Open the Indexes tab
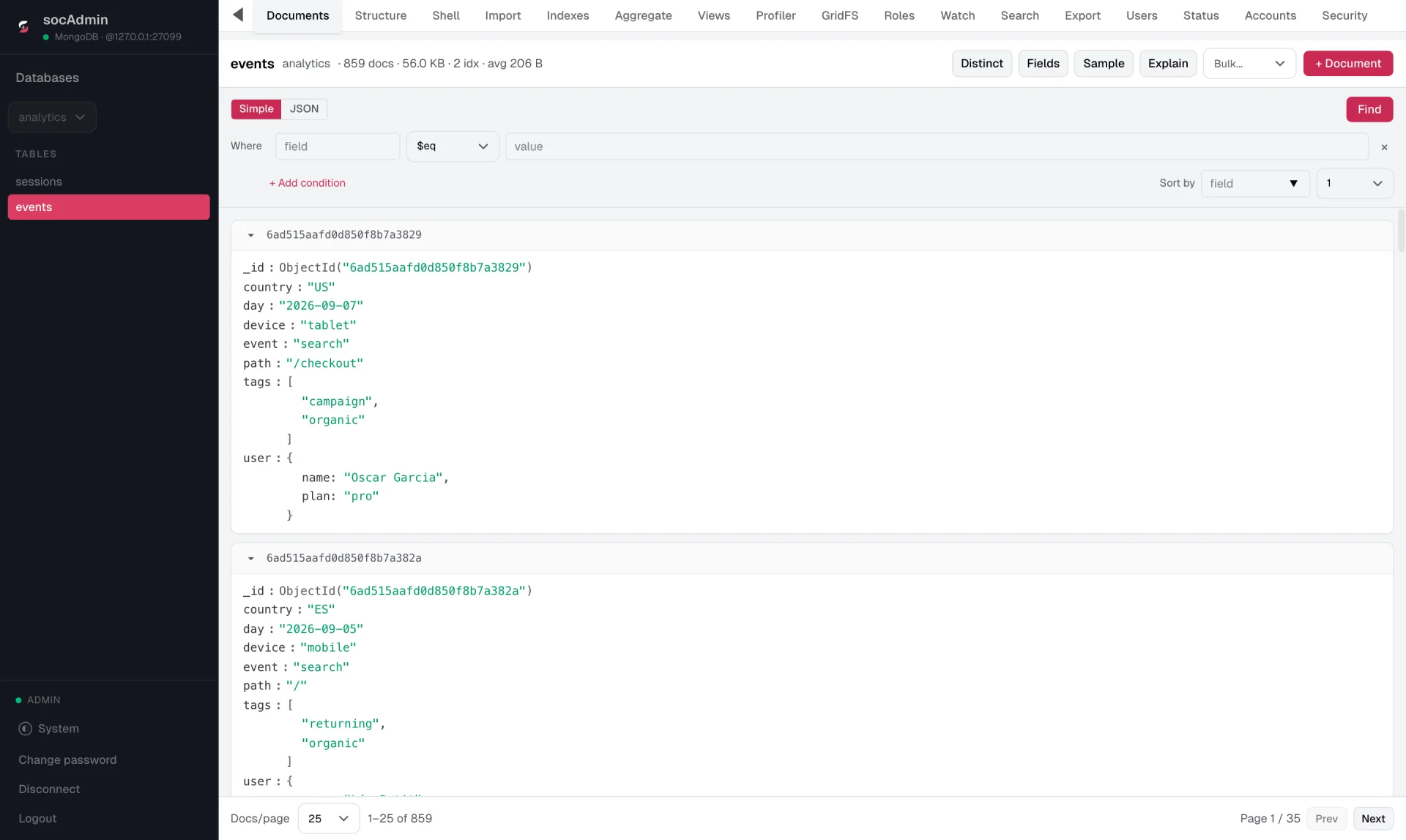The image size is (1406, 840). pos(568,16)
